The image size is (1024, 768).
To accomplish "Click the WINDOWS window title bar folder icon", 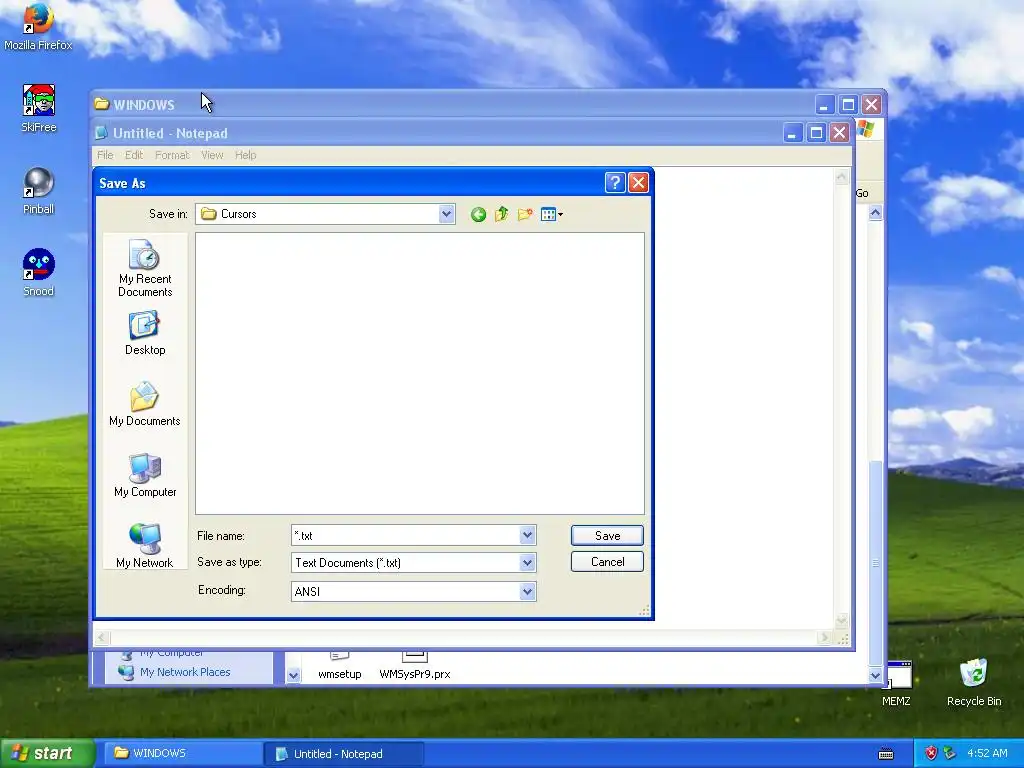I will pyautogui.click(x=101, y=104).
